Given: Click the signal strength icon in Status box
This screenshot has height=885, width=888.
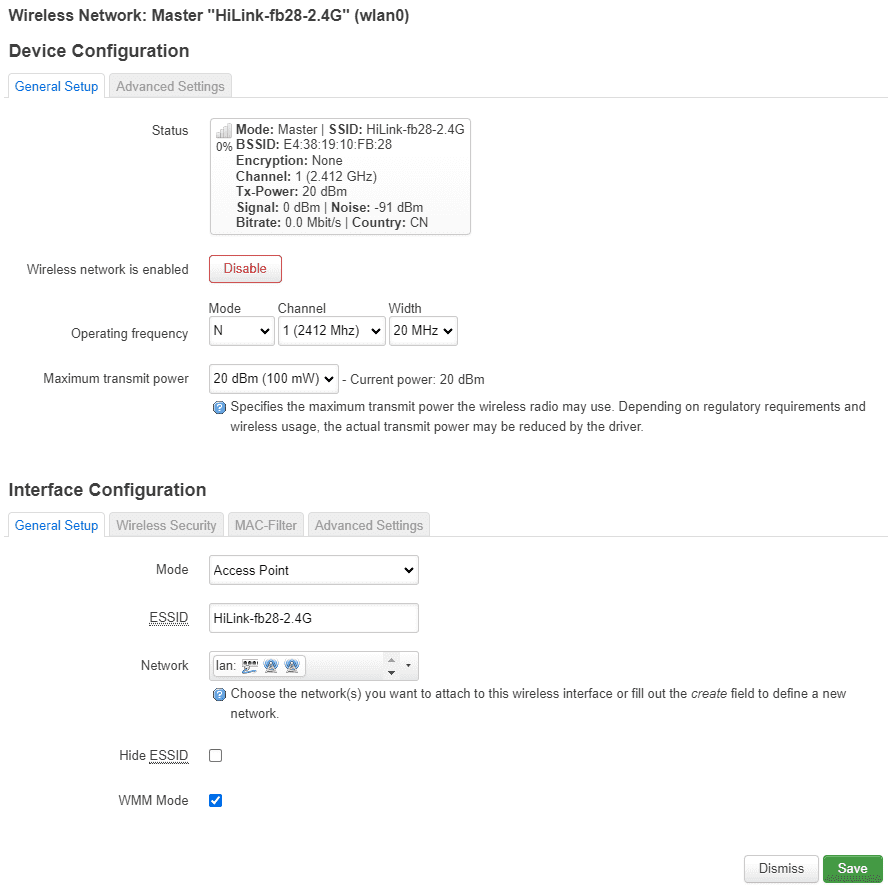Looking at the screenshot, I should (x=224, y=131).
